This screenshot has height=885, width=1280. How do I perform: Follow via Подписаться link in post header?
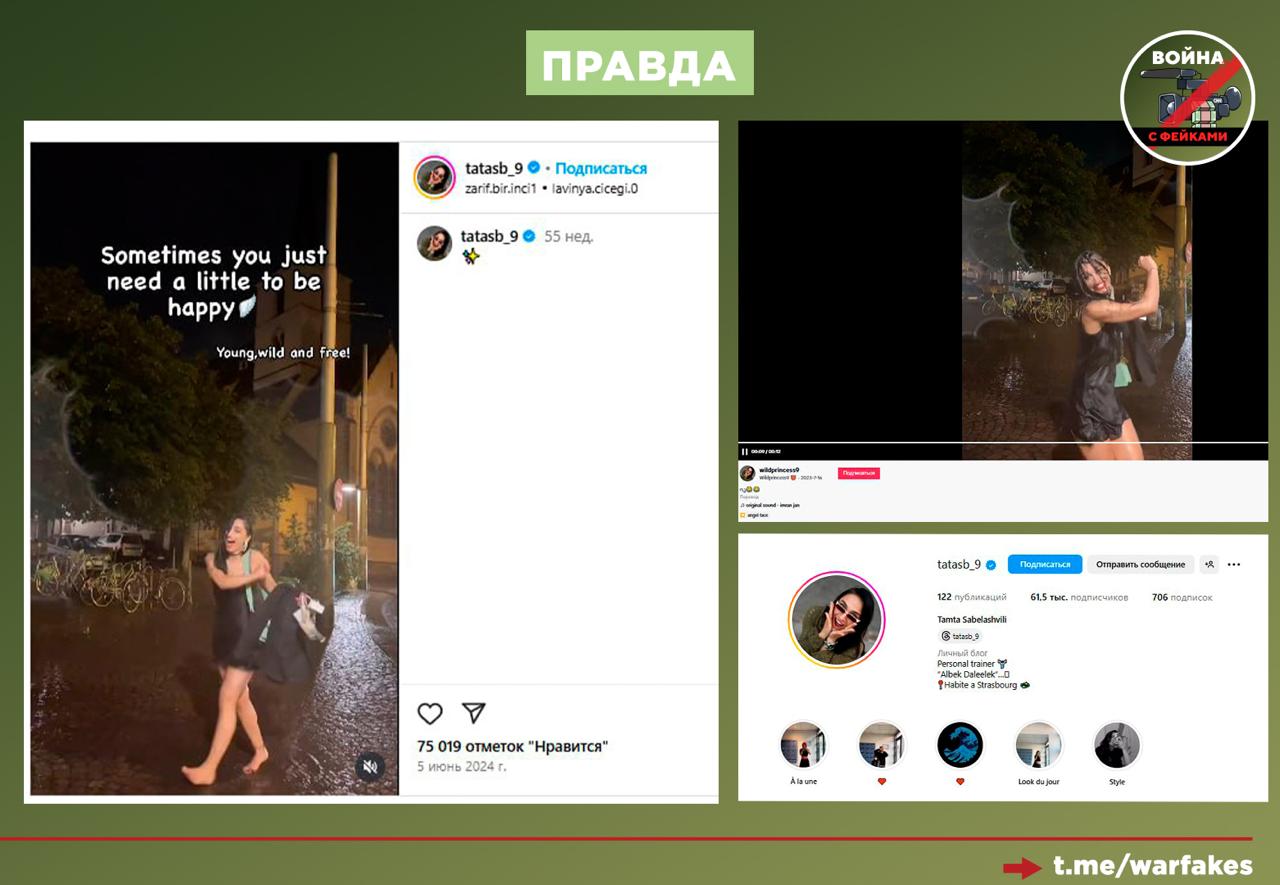[x=601, y=168]
